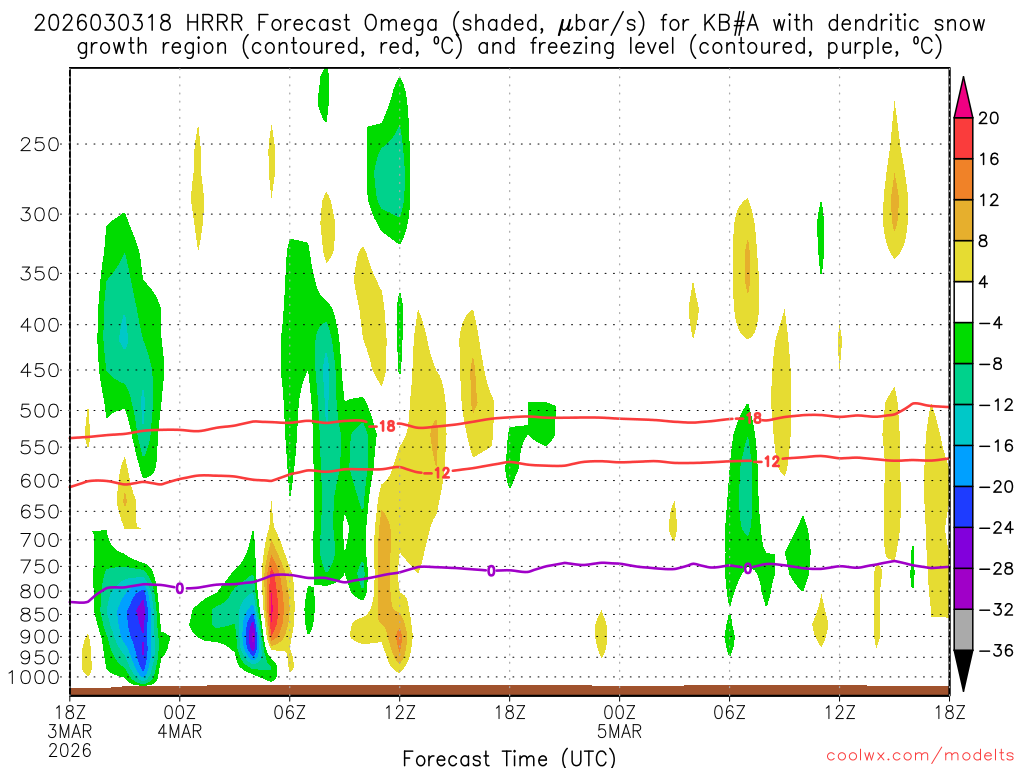This screenshot has width=1024, height=768.
Task: Select the dark blue -24 to -20 colorbar swatch
Action: point(963,507)
